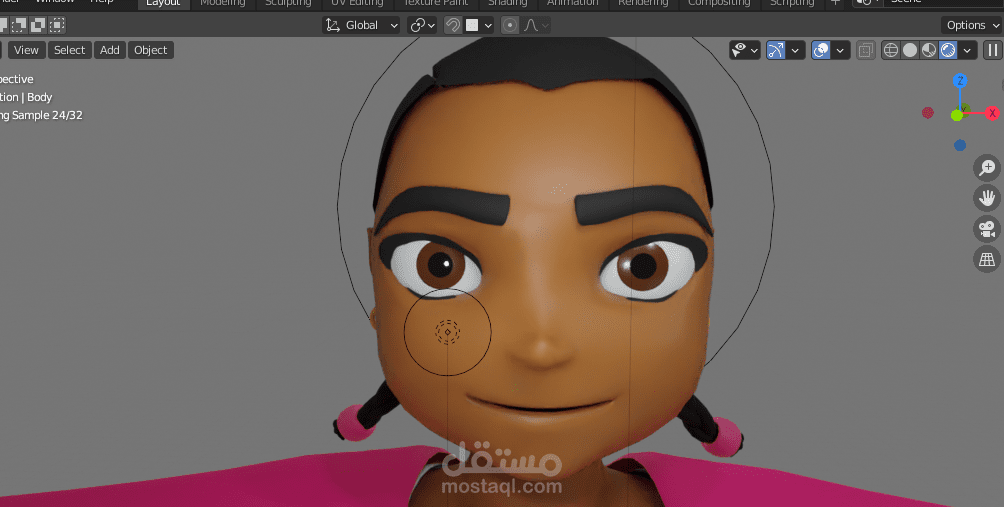
Task: Expand overlays settings dropdown arrow
Action: (840, 50)
